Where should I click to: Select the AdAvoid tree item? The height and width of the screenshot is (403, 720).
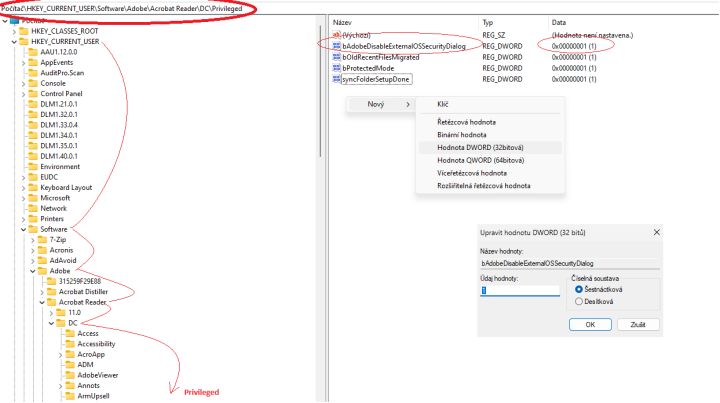(x=62, y=261)
